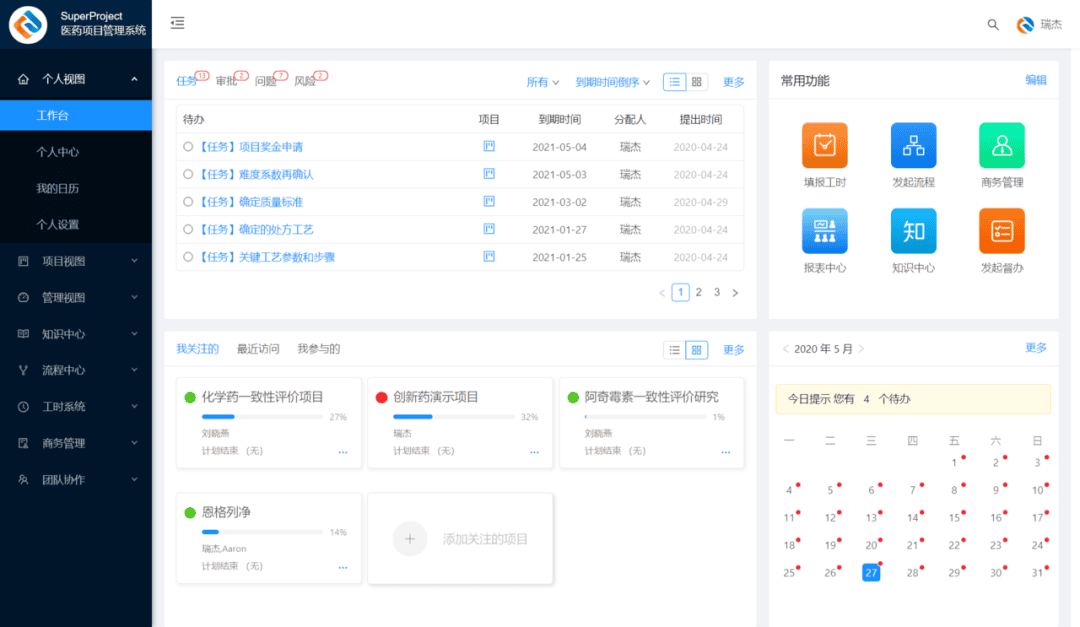
Task: Open project icon for 关键工艺参数和步骤 row
Action: click(489, 256)
